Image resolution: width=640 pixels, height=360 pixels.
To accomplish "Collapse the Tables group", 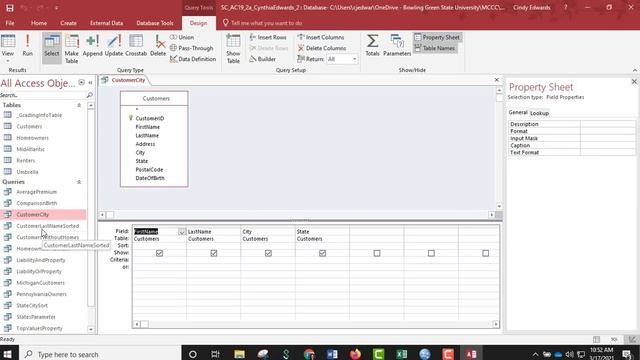I will click(79, 105).
